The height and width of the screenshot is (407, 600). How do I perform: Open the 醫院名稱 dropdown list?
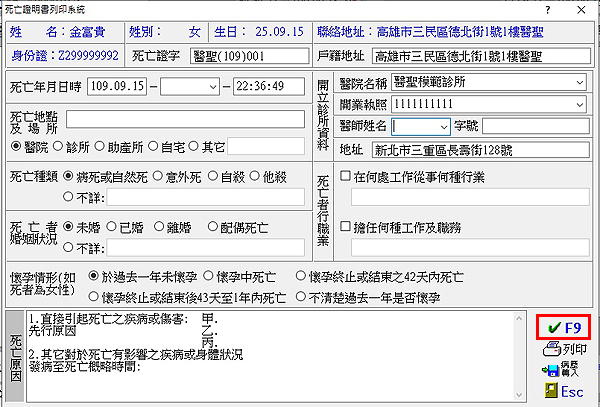[x=576, y=82]
